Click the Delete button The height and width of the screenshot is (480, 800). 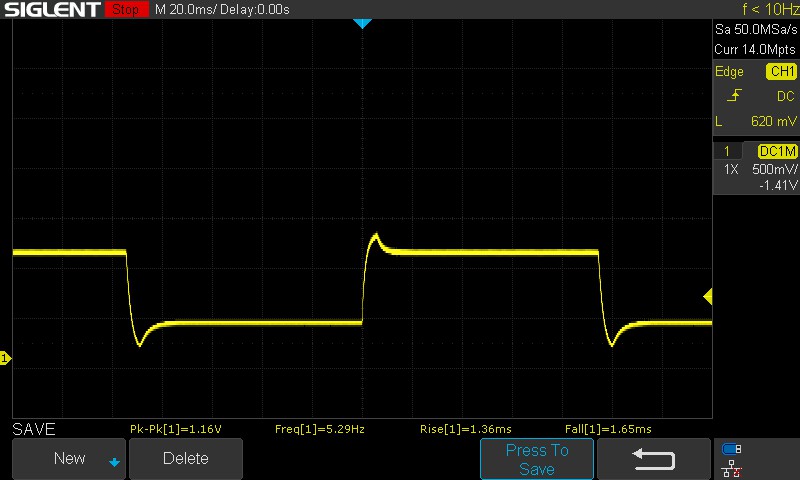186,458
